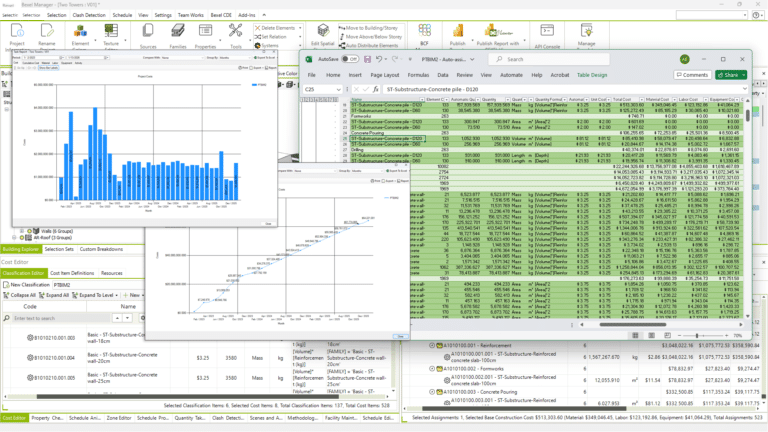Collapse the A1010100.002 Formworks row
The width and height of the screenshot is (768, 432).
(x=432, y=369)
